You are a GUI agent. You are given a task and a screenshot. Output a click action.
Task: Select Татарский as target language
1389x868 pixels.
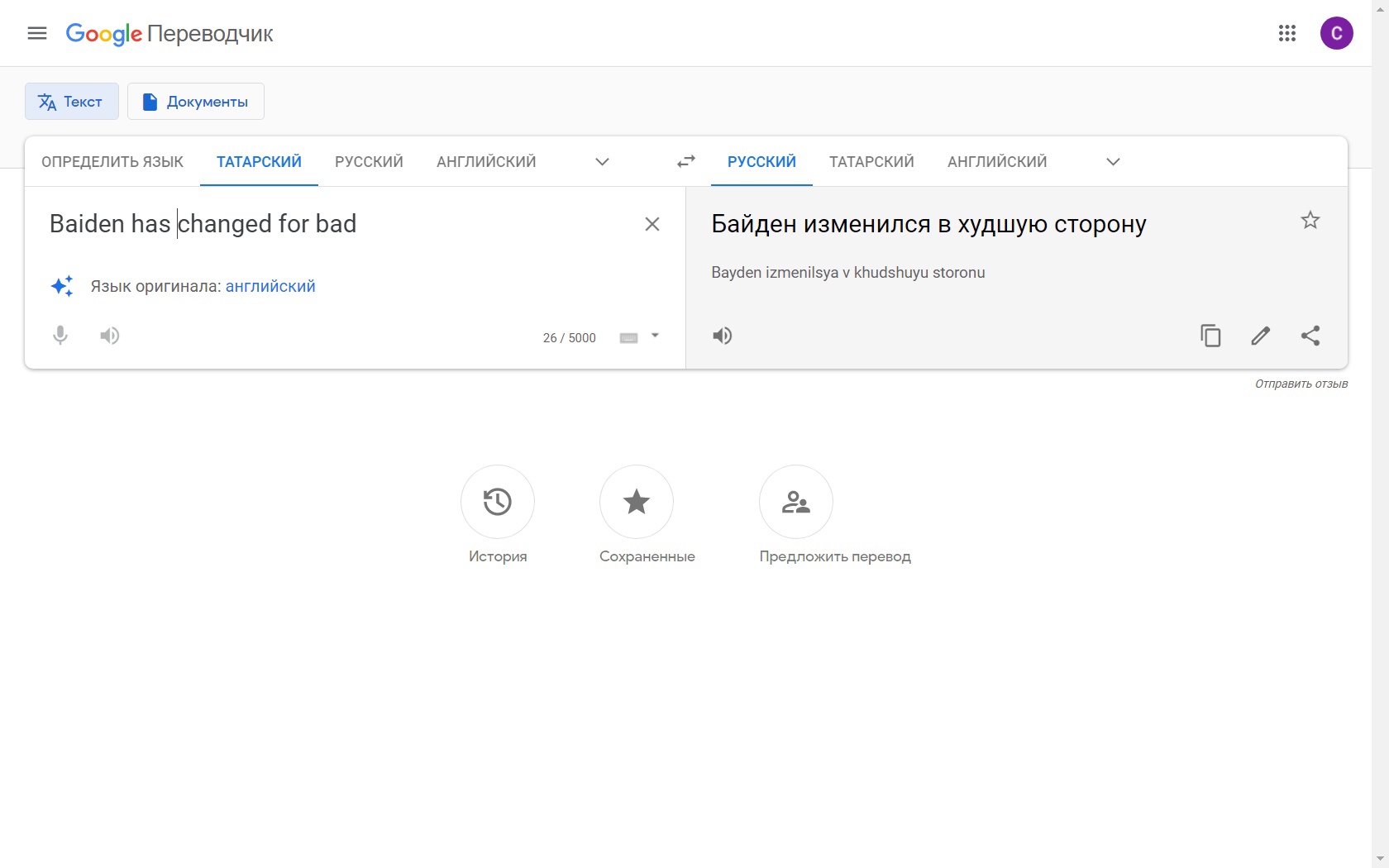click(x=871, y=162)
